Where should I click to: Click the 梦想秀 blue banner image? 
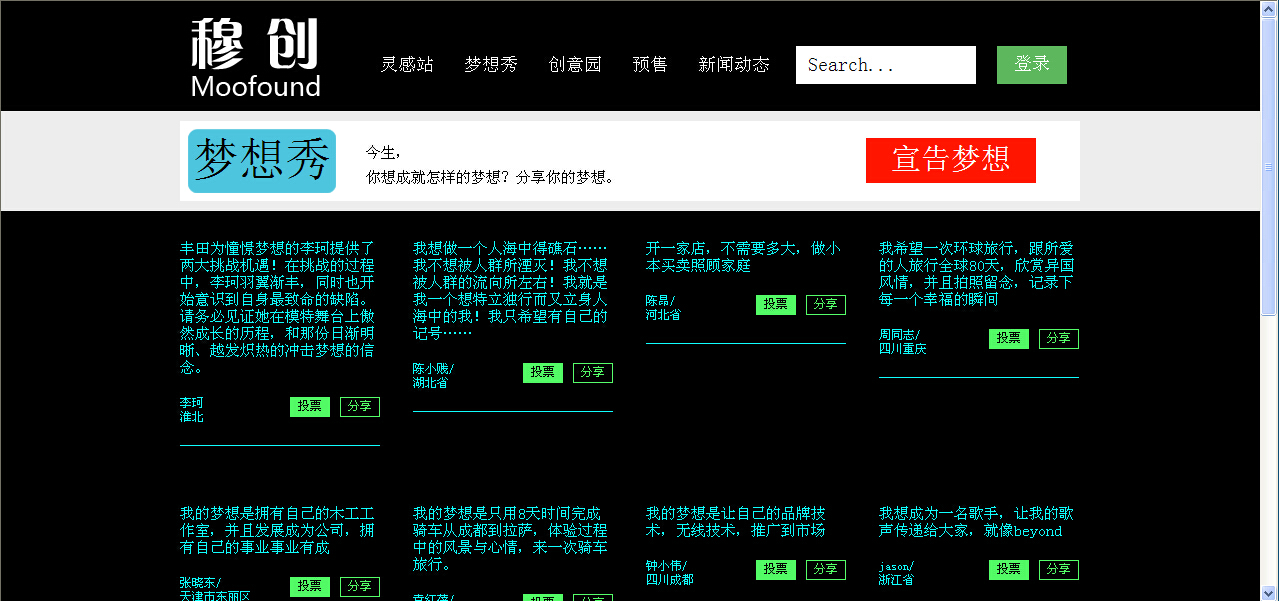262,161
